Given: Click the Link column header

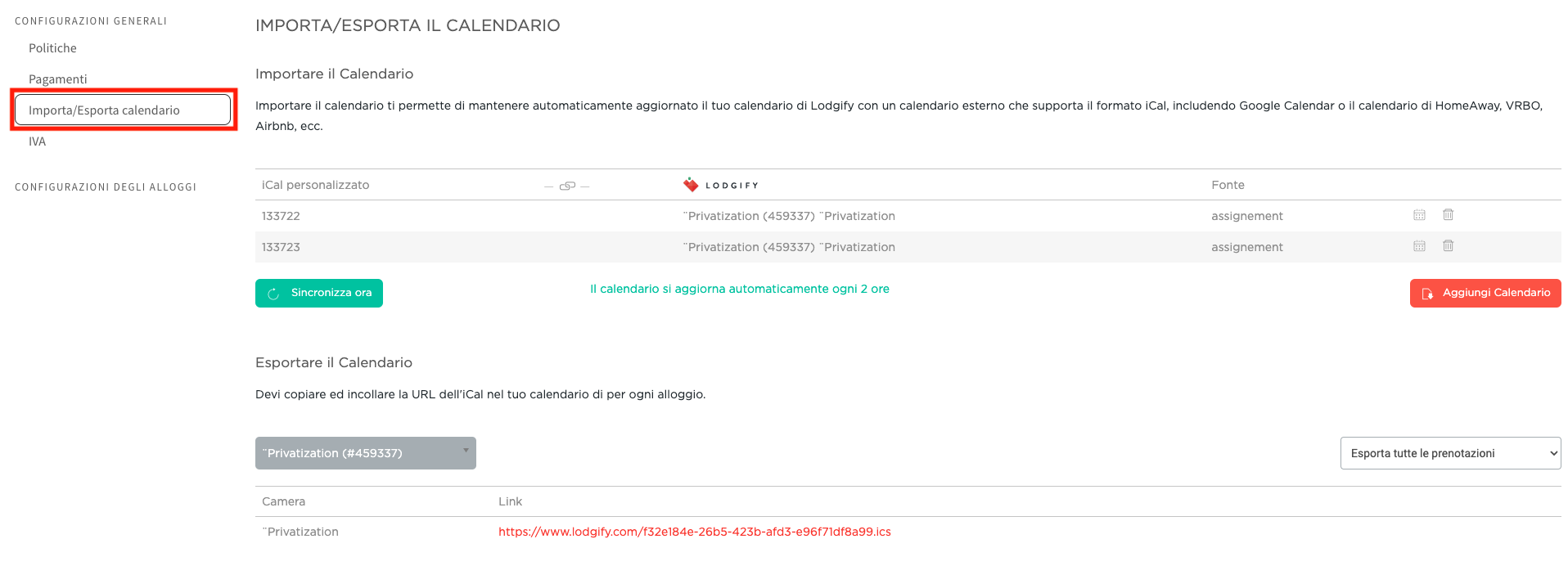Looking at the screenshot, I should [510, 501].
